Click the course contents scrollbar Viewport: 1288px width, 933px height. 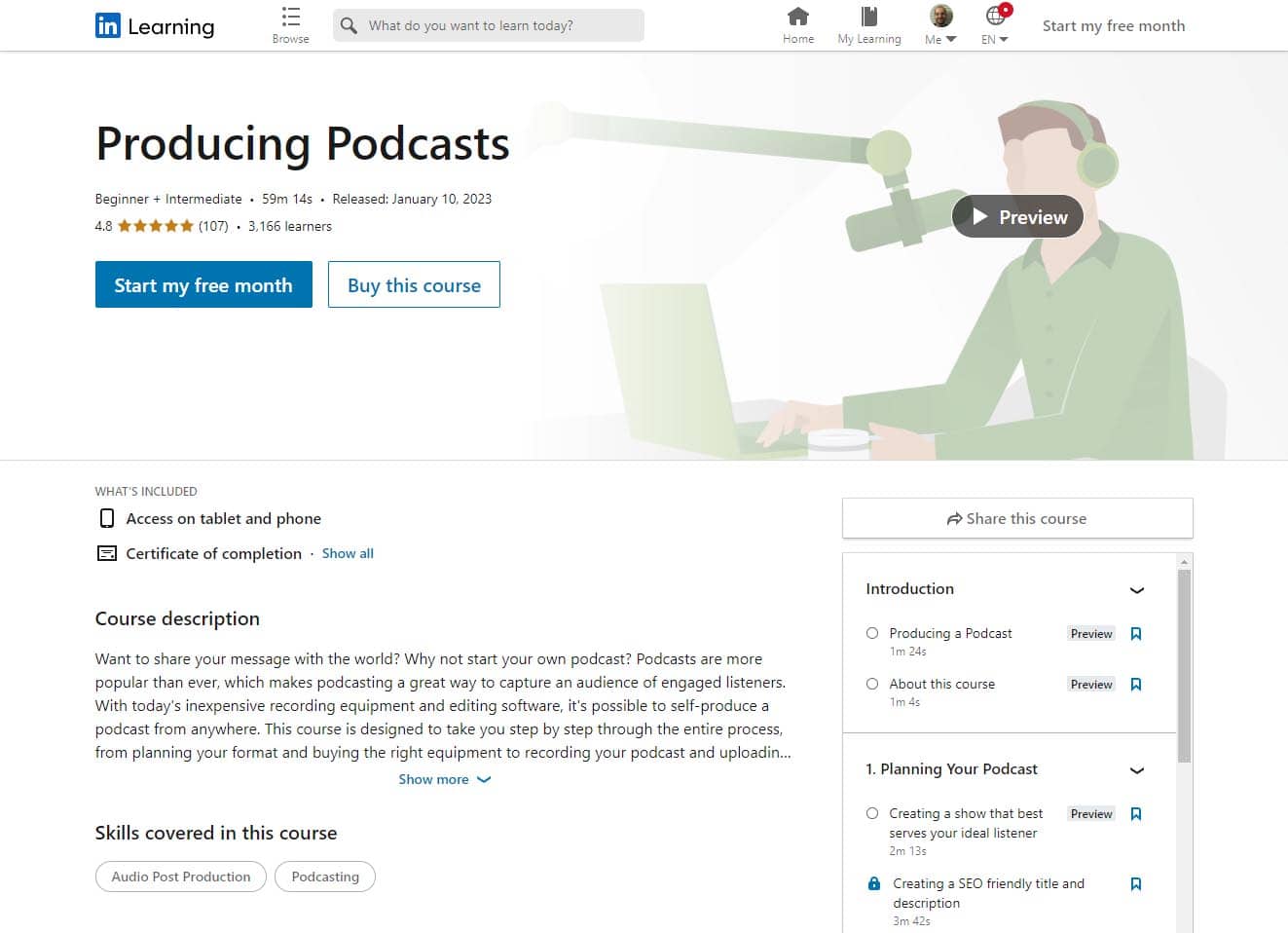[x=1184, y=665]
